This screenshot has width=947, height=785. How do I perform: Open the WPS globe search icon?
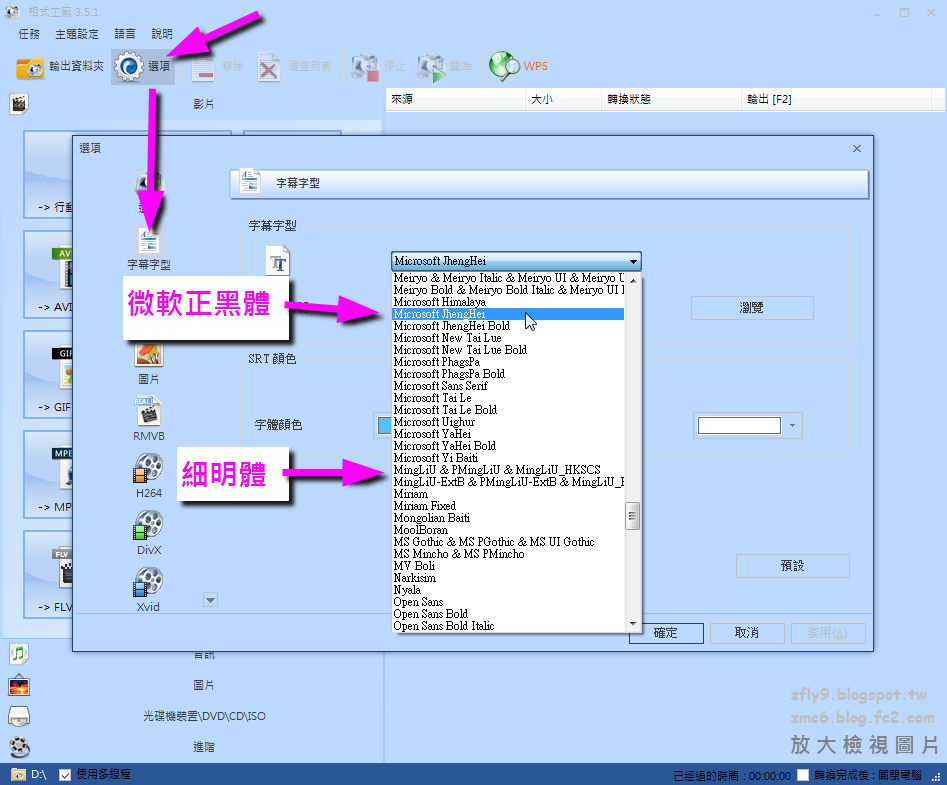point(504,66)
